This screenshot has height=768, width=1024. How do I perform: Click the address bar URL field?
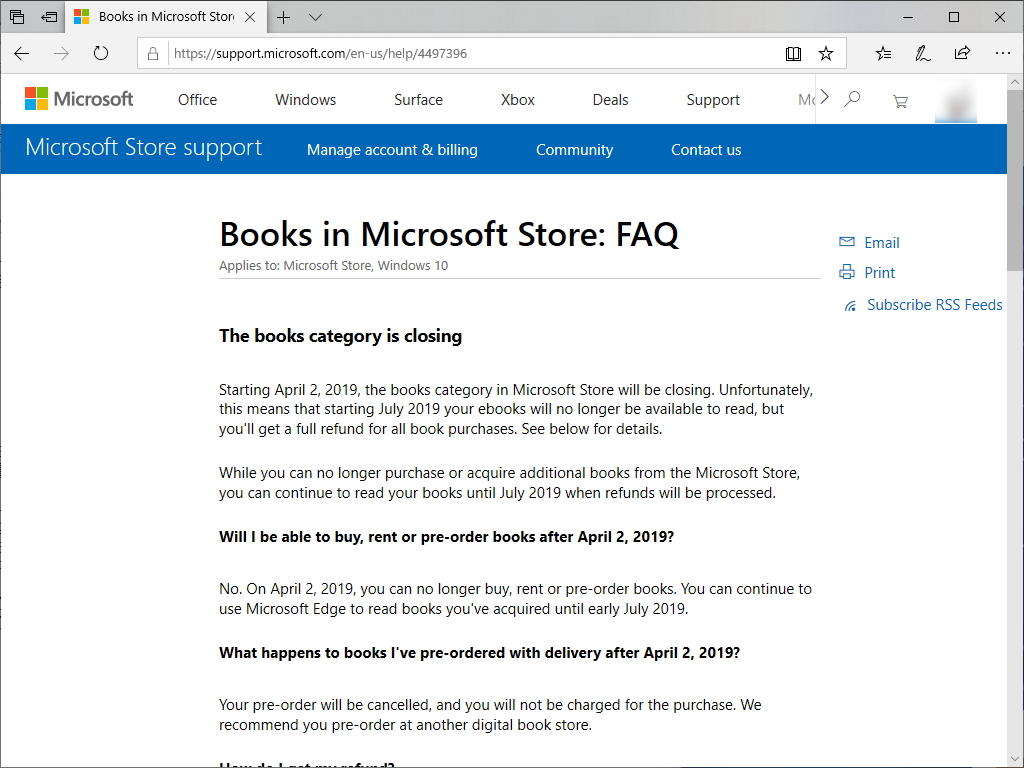[470, 54]
